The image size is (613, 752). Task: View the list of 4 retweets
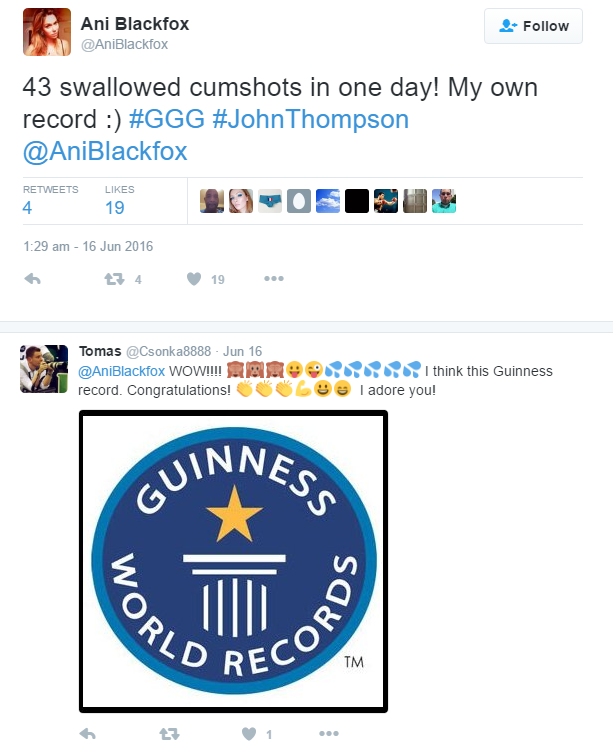(50, 201)
